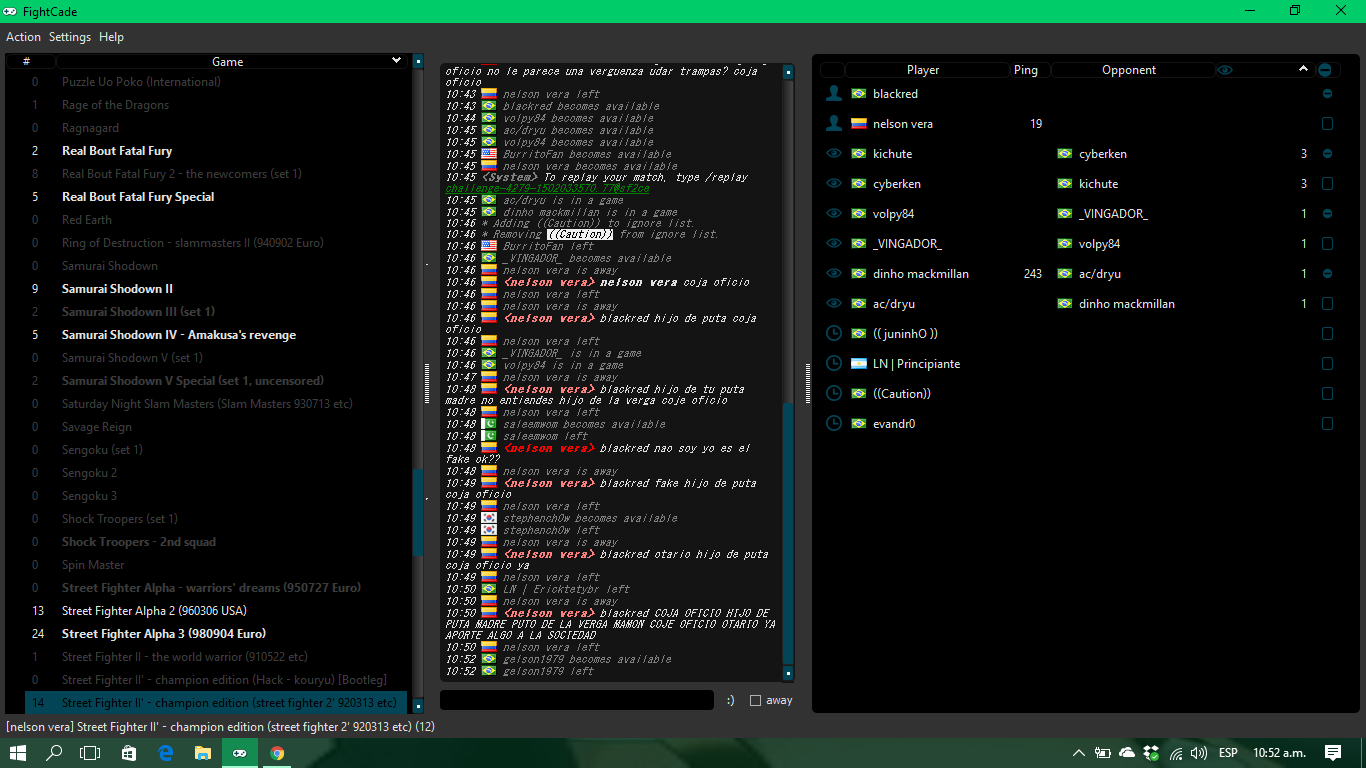Open the Action menu

pos(23,37)
